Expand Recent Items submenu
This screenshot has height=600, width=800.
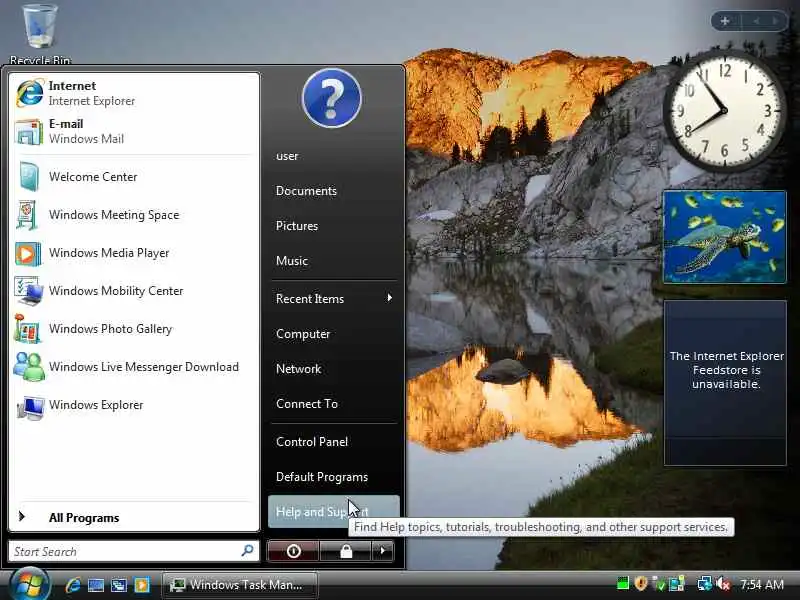333,298
